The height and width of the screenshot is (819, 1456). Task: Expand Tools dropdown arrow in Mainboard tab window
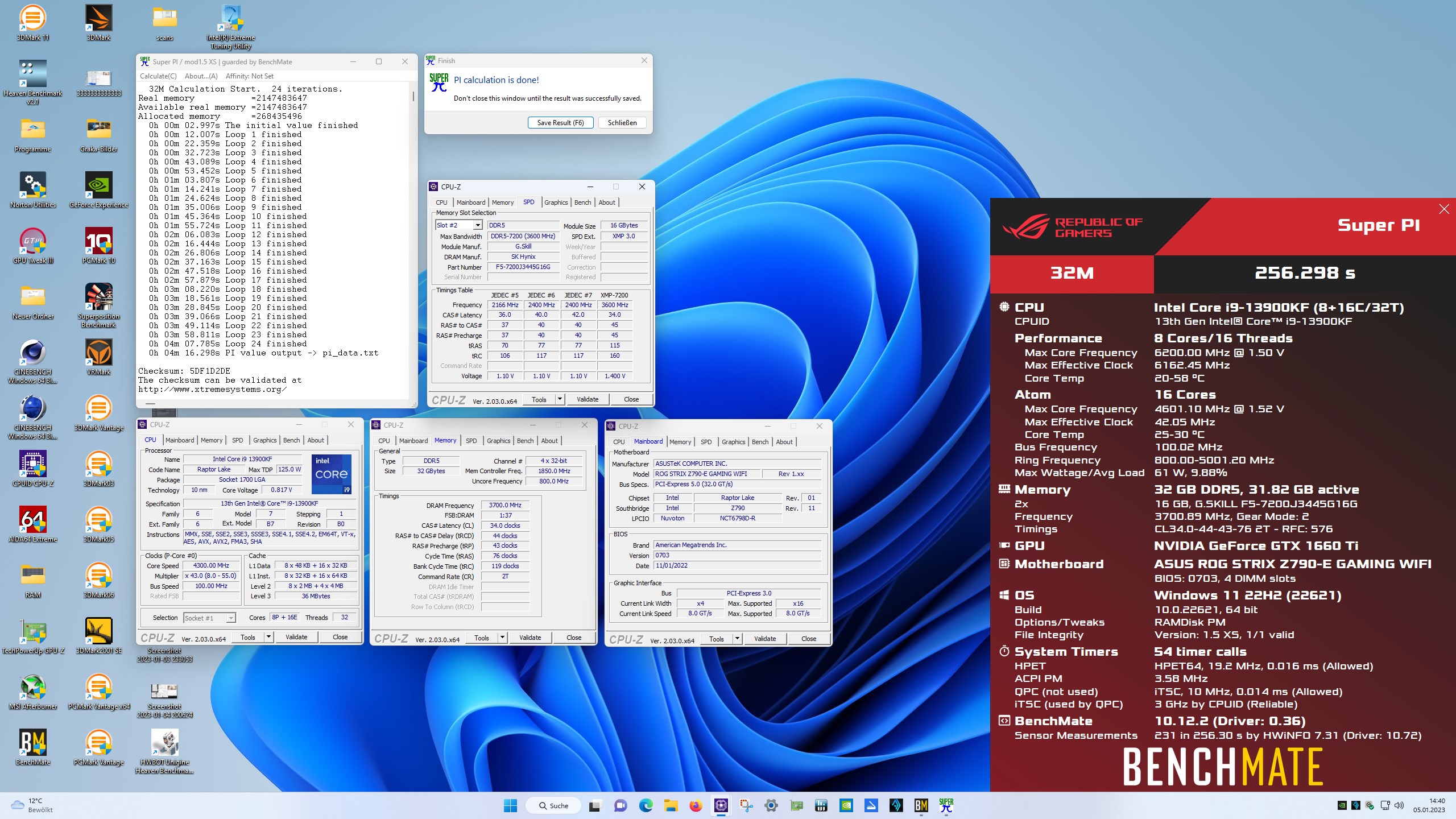(x=737, y=639)
